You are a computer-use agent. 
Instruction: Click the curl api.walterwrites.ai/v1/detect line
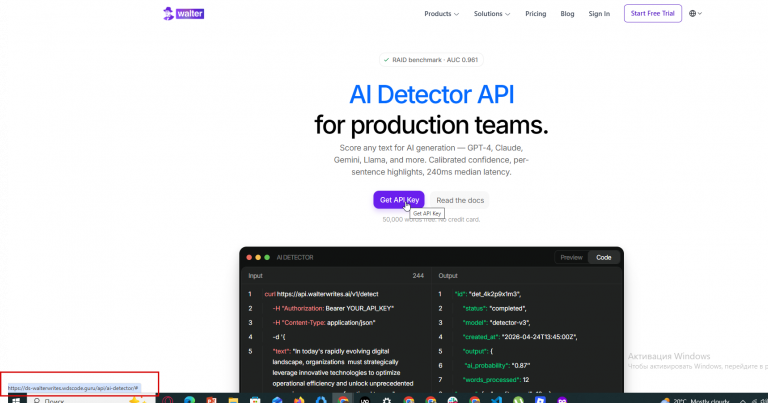click(x=321, y=294)
